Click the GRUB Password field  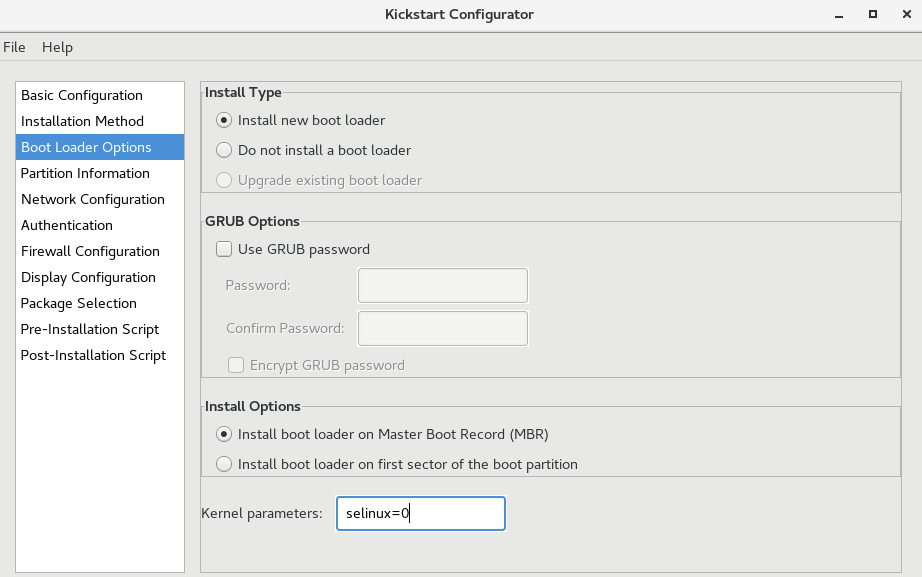click(443, 285)
